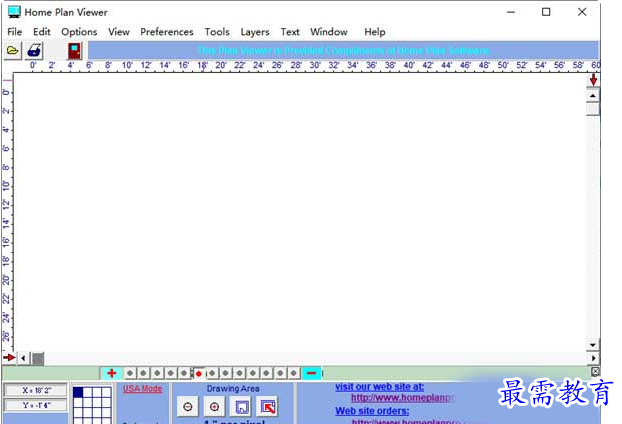Click the Drawing Area label

233,389
